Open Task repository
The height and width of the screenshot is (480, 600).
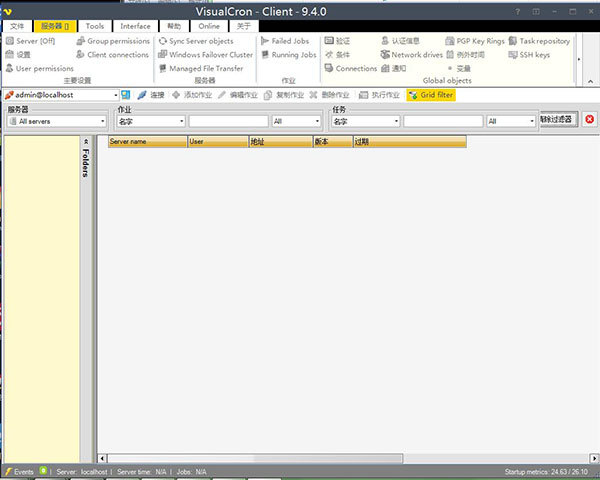[x=540, y=41]
